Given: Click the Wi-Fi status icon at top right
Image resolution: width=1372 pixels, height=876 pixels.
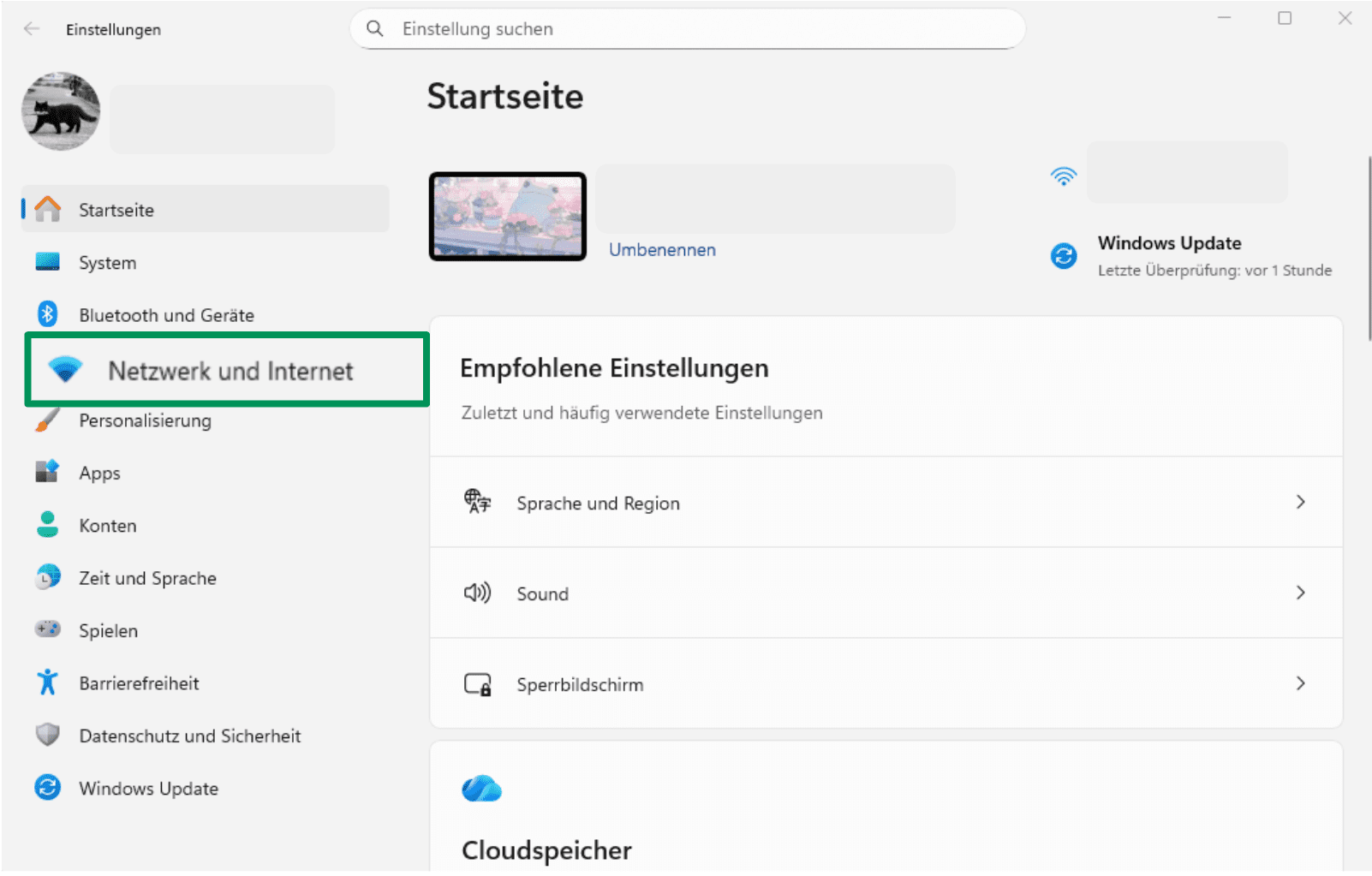Looking at the screenshot, I should (x=1063, y=176).
